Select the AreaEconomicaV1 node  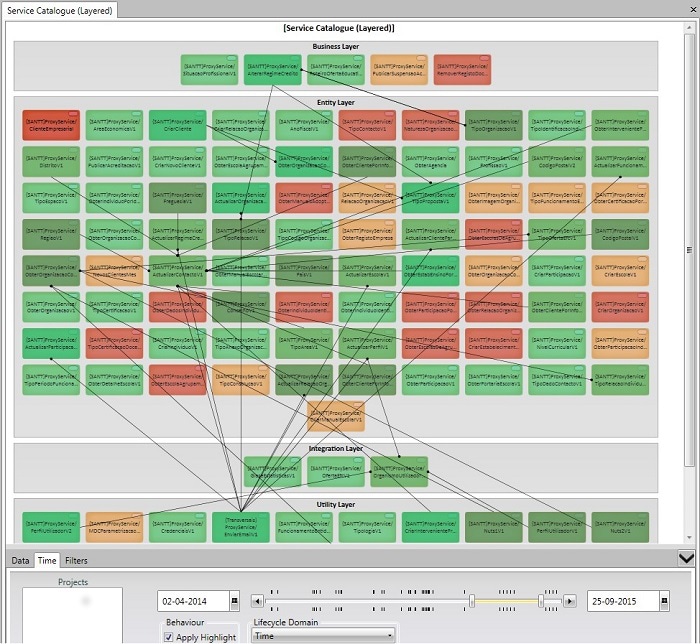(114, 125)
